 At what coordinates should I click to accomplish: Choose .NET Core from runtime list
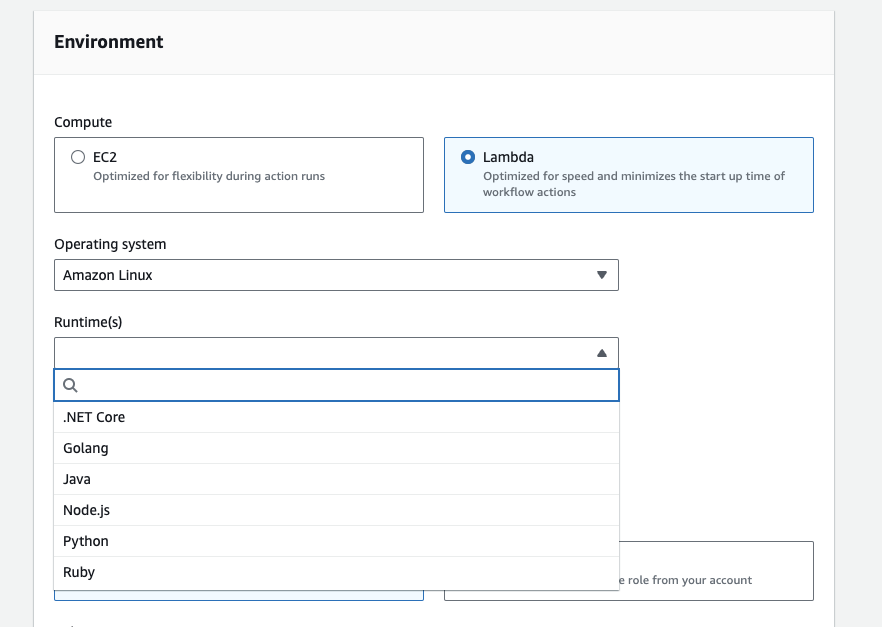tap(94, 417)
